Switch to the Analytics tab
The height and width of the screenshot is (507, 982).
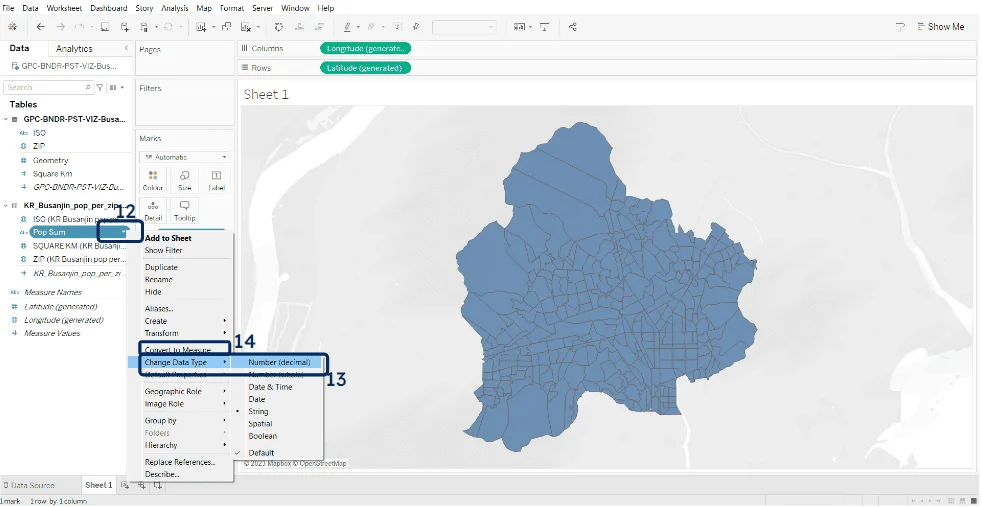pyautogui.click(x=74, y=49)
